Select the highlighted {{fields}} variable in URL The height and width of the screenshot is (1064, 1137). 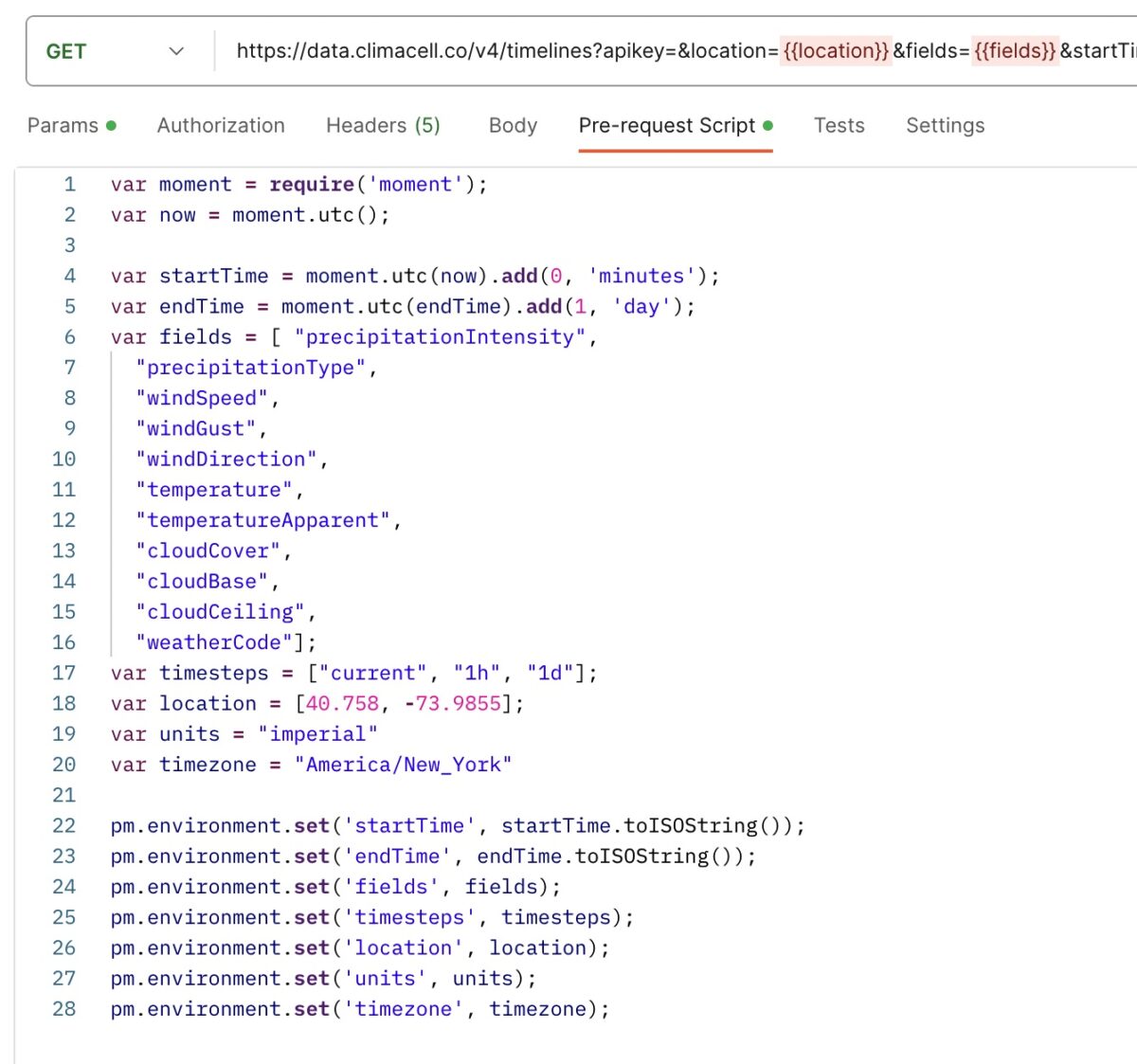pyautogui.click(x=1014, y=51)
